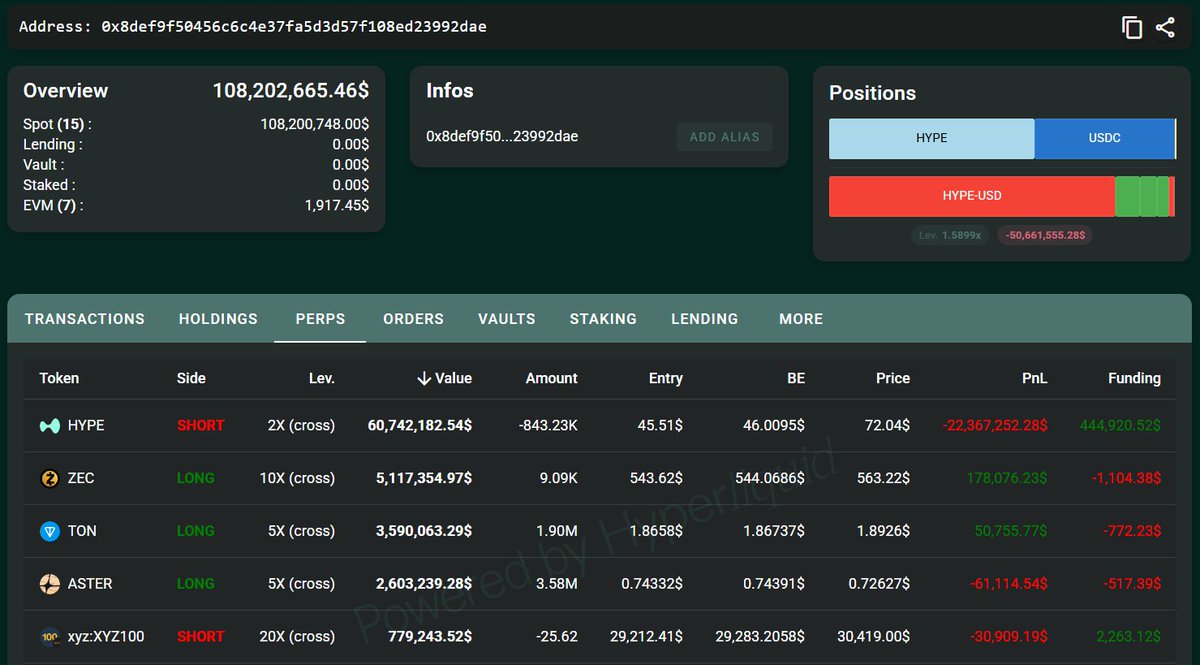The image size is (1200, 665).
Task: Sort by the Amount column header
Action: coord(552,378)
